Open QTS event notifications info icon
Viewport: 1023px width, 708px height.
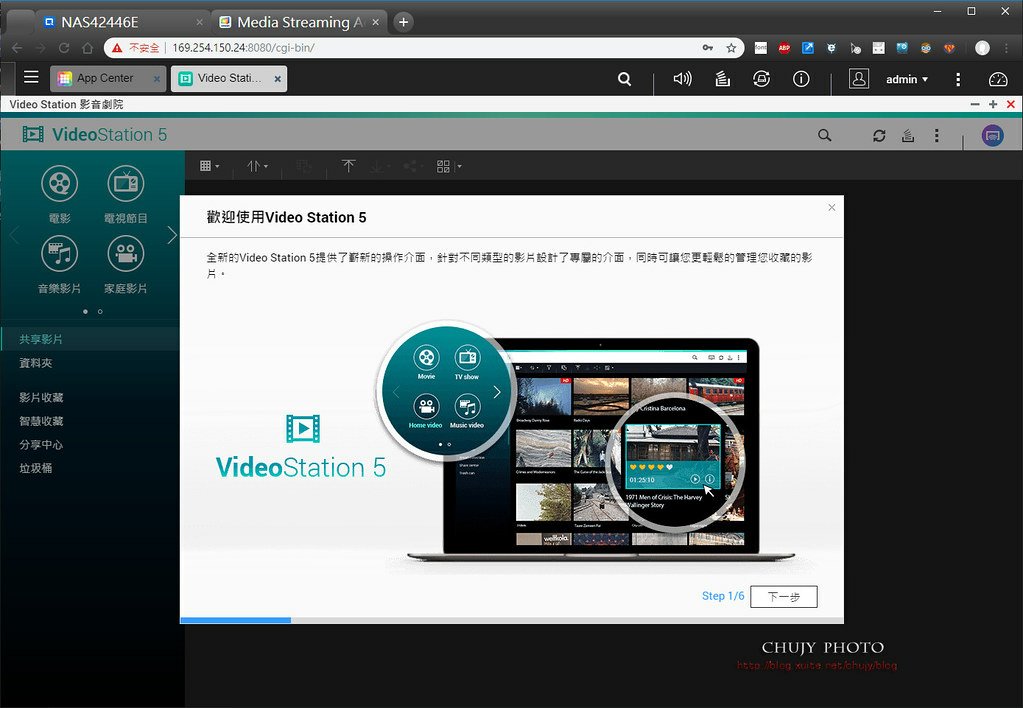tap(801, 79)
